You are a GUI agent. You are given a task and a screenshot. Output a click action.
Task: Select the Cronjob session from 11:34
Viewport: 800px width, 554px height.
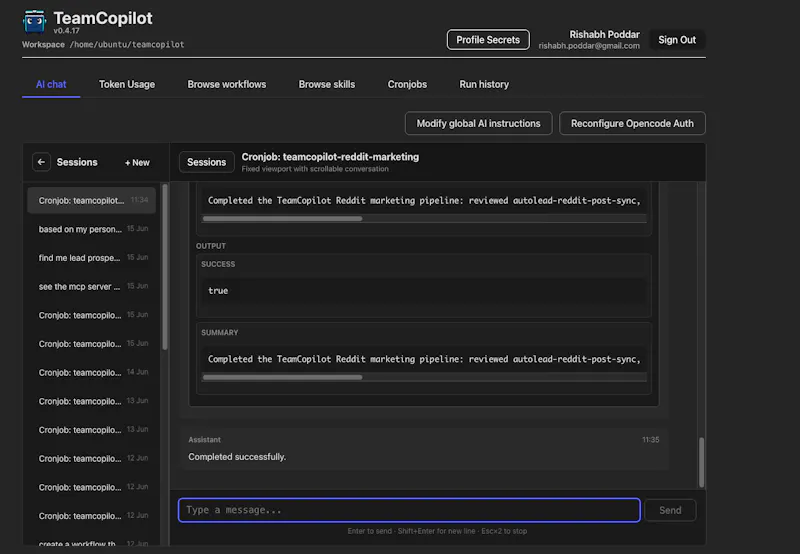coord(91,200)
